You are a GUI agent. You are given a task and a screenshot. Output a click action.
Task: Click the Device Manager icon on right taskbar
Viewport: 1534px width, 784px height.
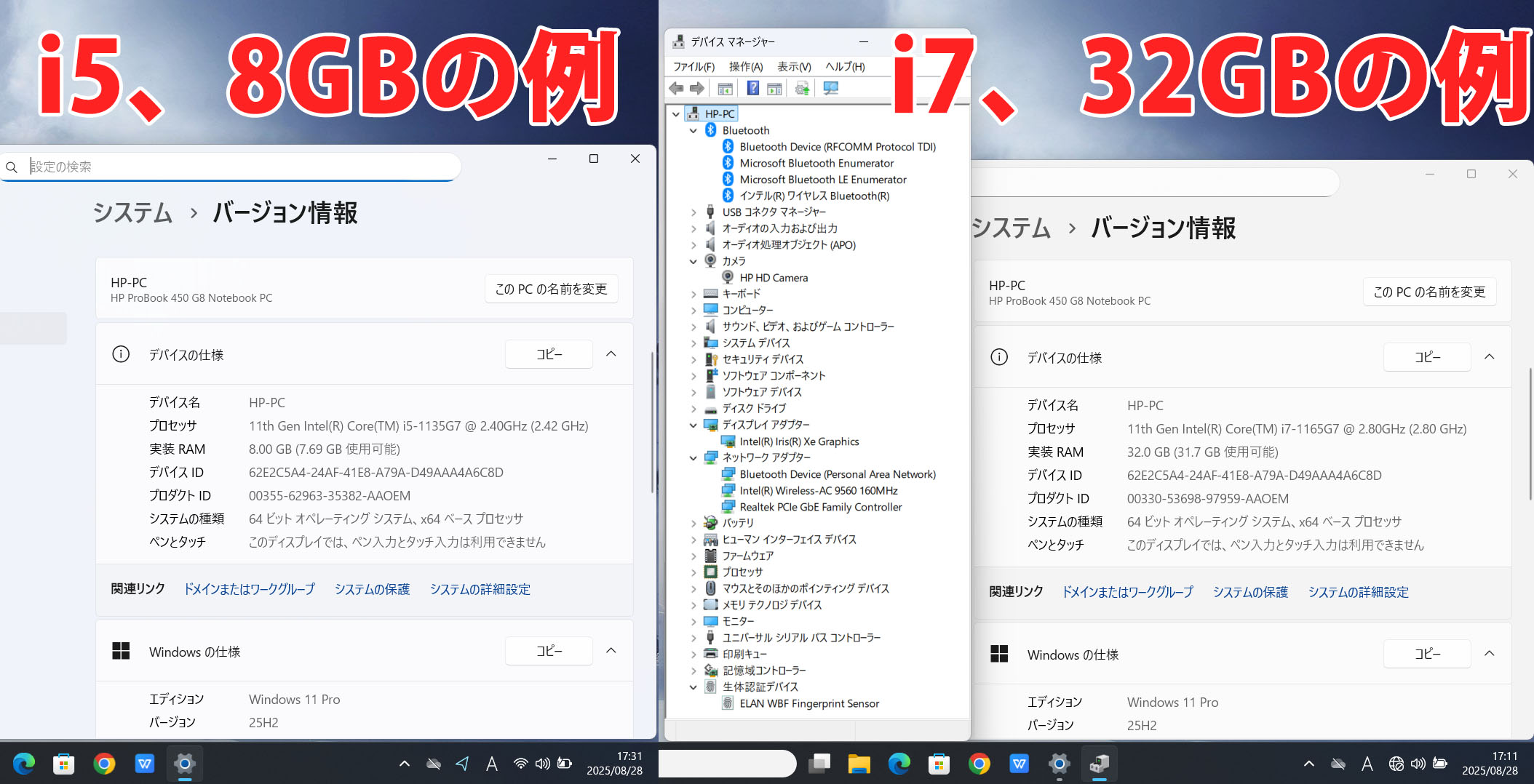(1099, 764)
